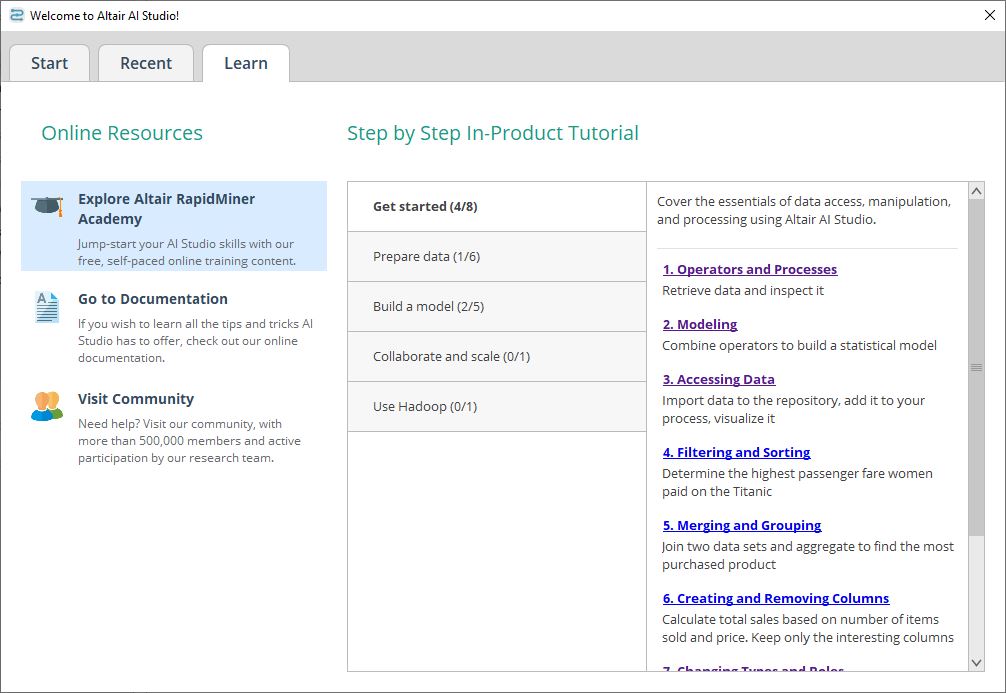Open the Merging and Grouping tutorial
The image size is (1006, 693).
coord(742,525)
